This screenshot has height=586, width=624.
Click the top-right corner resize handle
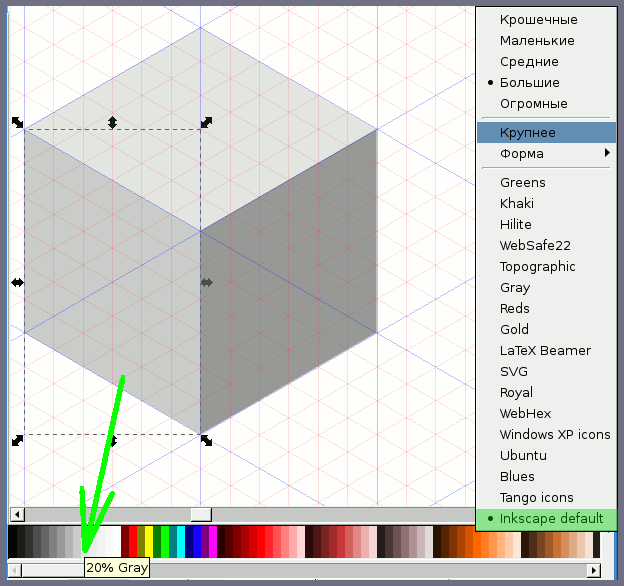coord(206,122)
